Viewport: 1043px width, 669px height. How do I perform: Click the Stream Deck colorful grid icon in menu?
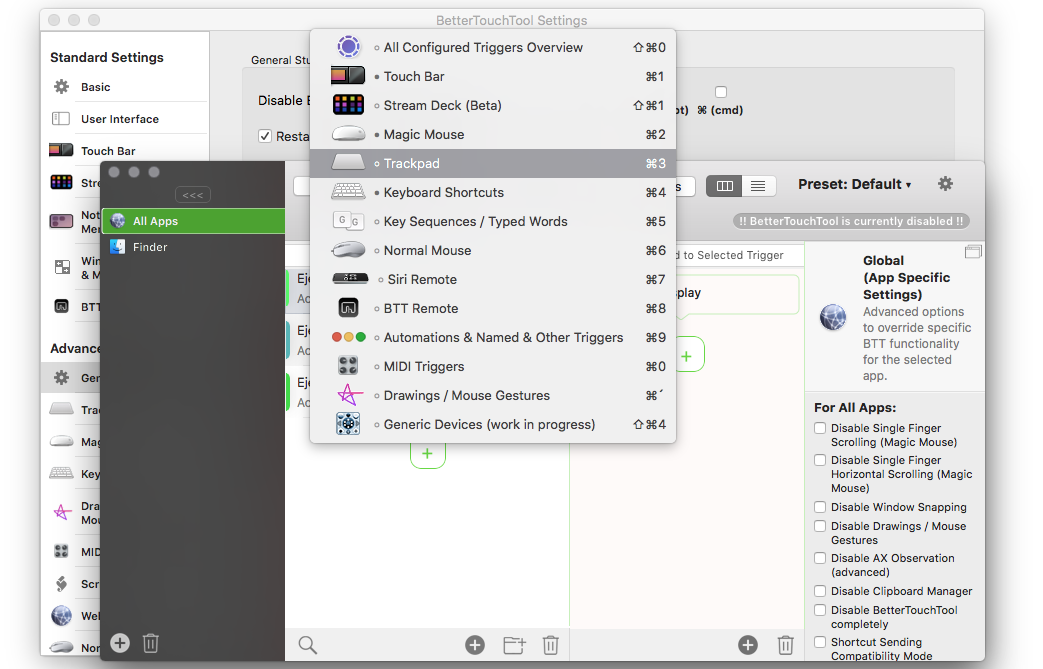[349, 104]
